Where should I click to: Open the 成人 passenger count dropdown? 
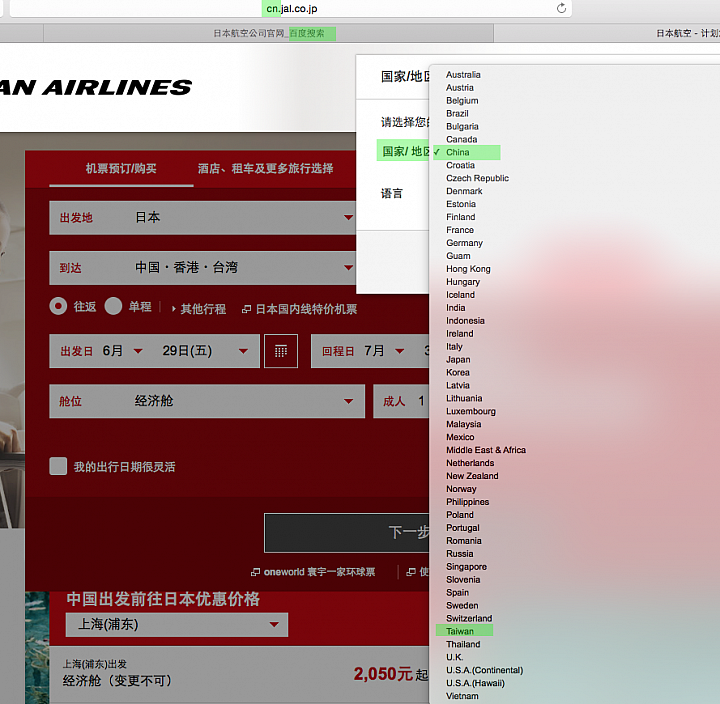(x=401, y=401)
